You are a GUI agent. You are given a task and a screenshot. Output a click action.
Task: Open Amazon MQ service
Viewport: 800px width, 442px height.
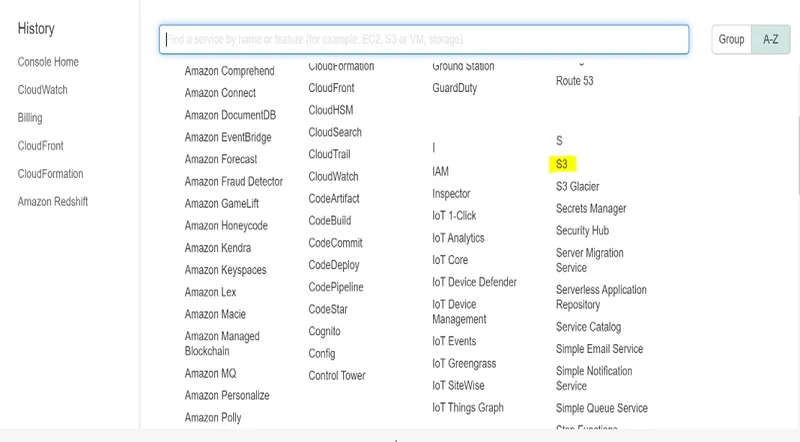[x=210, y=374]
